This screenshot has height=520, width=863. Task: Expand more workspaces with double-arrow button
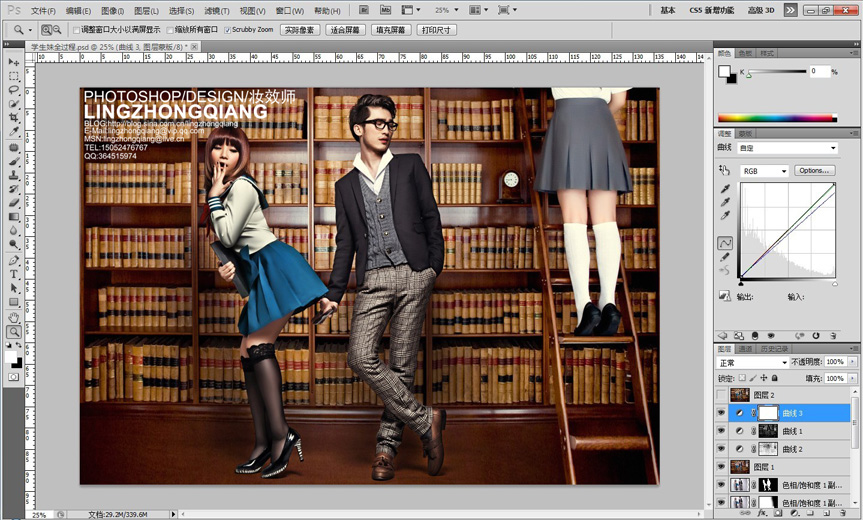click(x=790, y=10)
